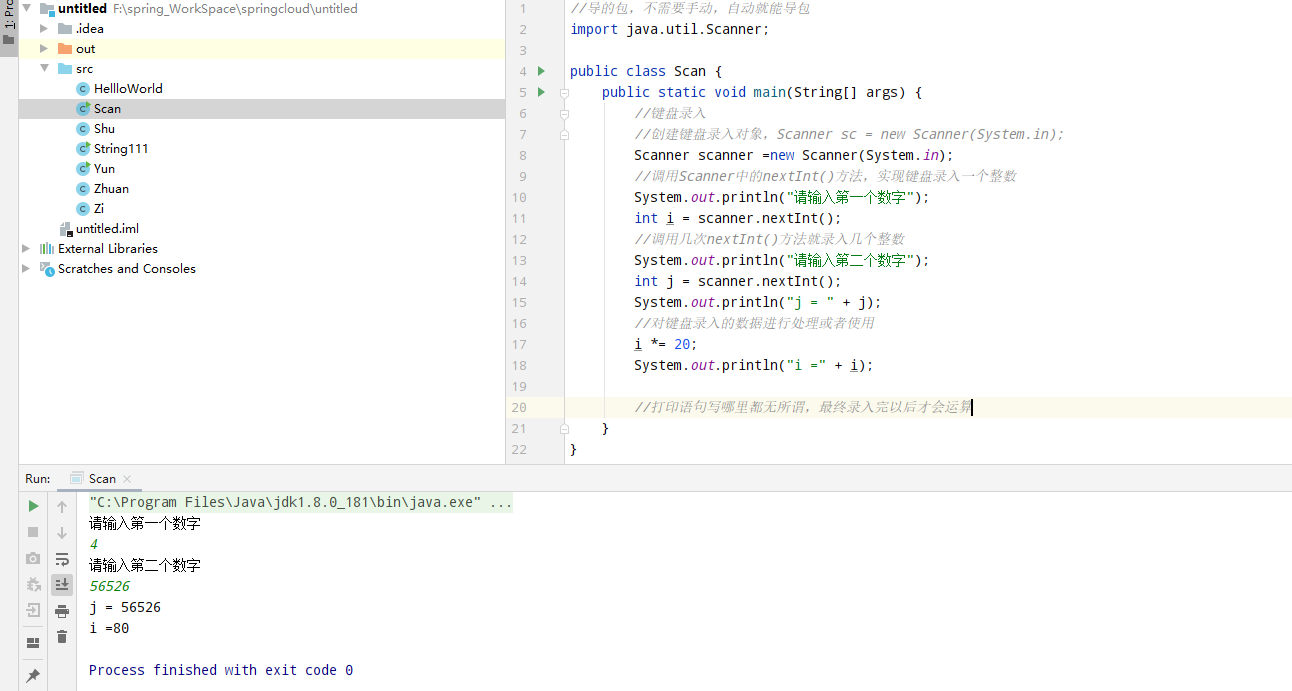Click the Restore Layout icon in Run panel
Image resolution: width=1292 pixels, height=691 pixels.
33,642
